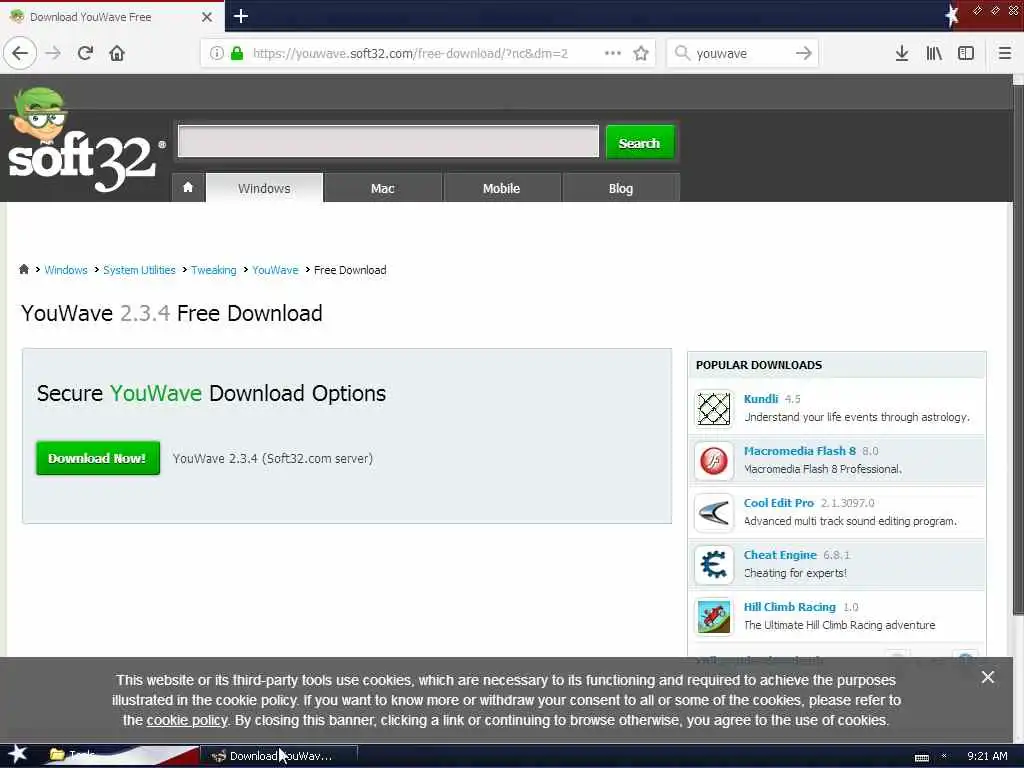The width and height of the screenshot is (1024, 768).
Task: Click the green Search button
Action: point(639,142)
